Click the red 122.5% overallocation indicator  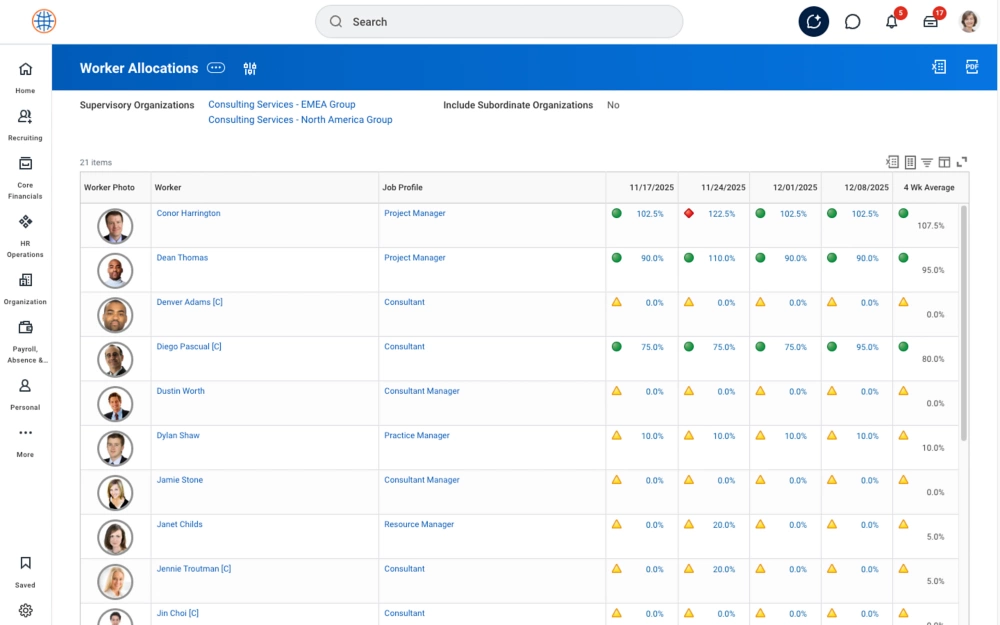pos(689,213)
